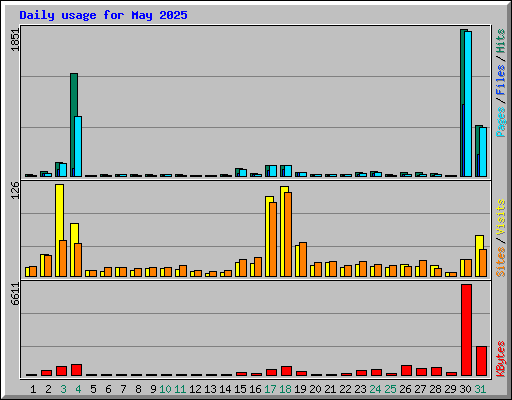Click day number 9 on the x-axis

pyautogui.click(x=153, y=389)
